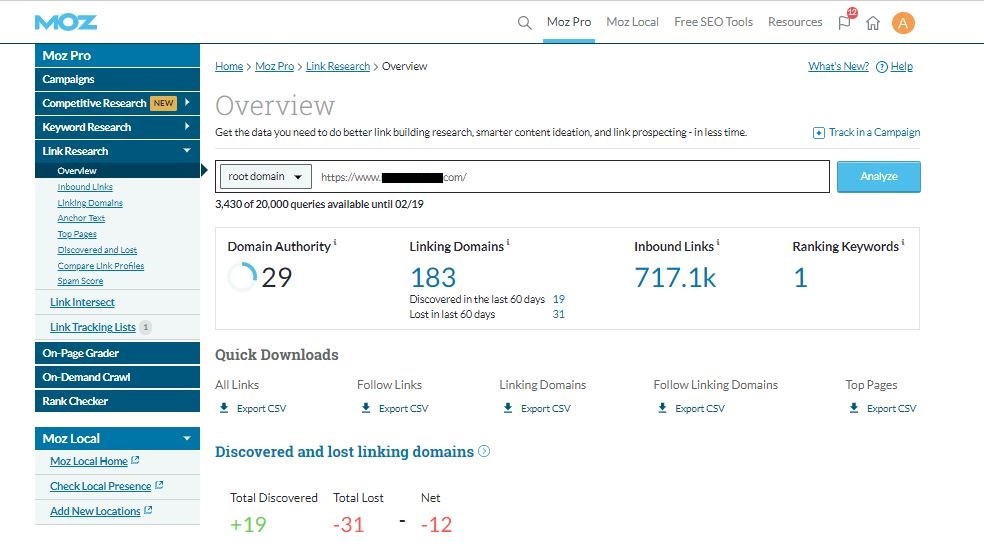Open Rank Checker in sidebar
The image size is (984, 547).
coord(117,401)
